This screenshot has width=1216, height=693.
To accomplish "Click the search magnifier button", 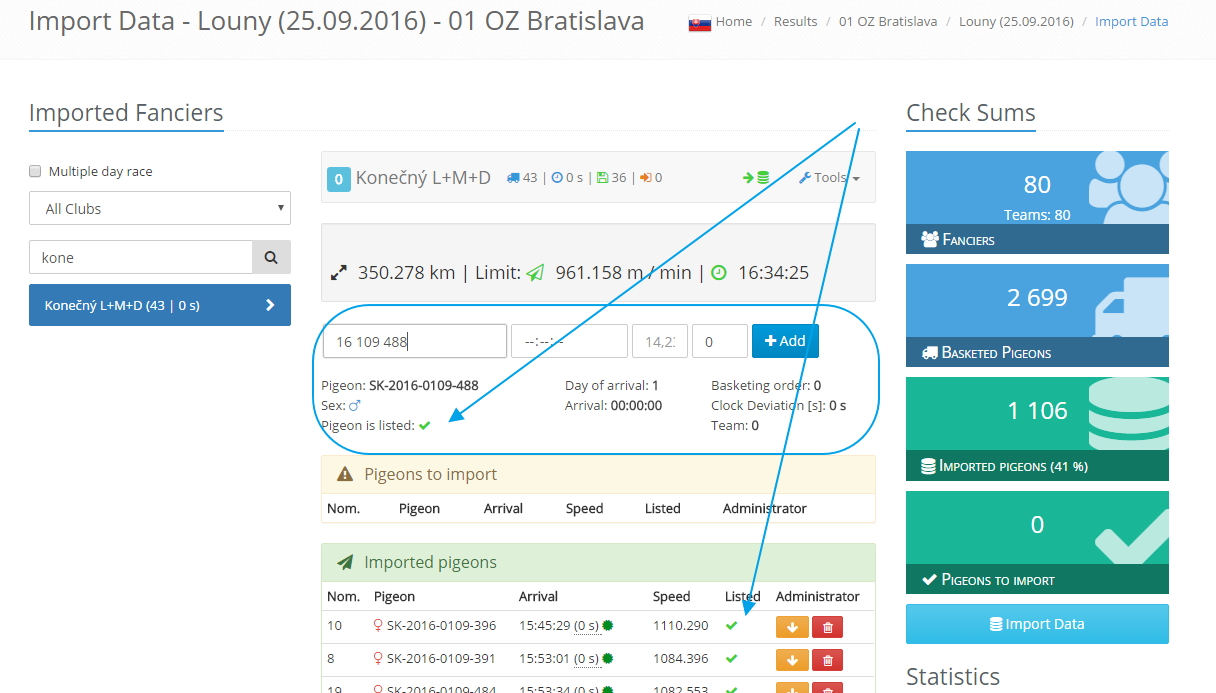I will click(x=271, y=257).
